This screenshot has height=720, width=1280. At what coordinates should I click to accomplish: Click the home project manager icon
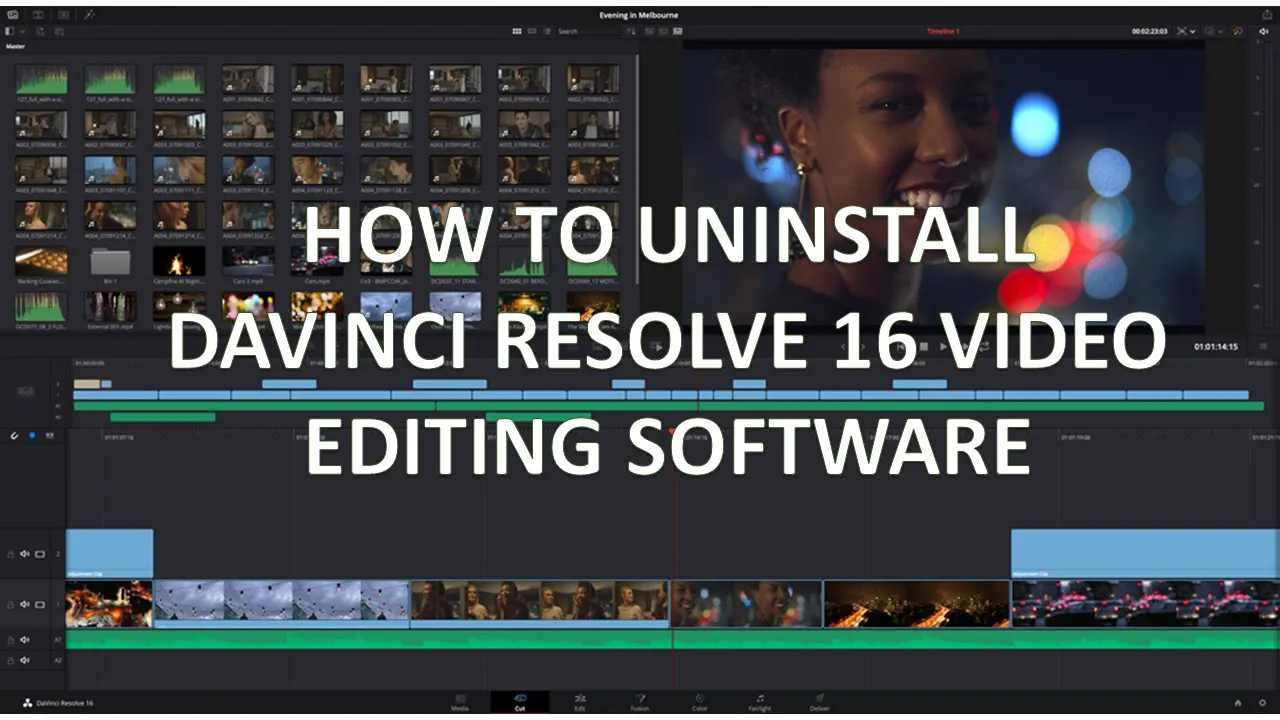[1238, 703]
